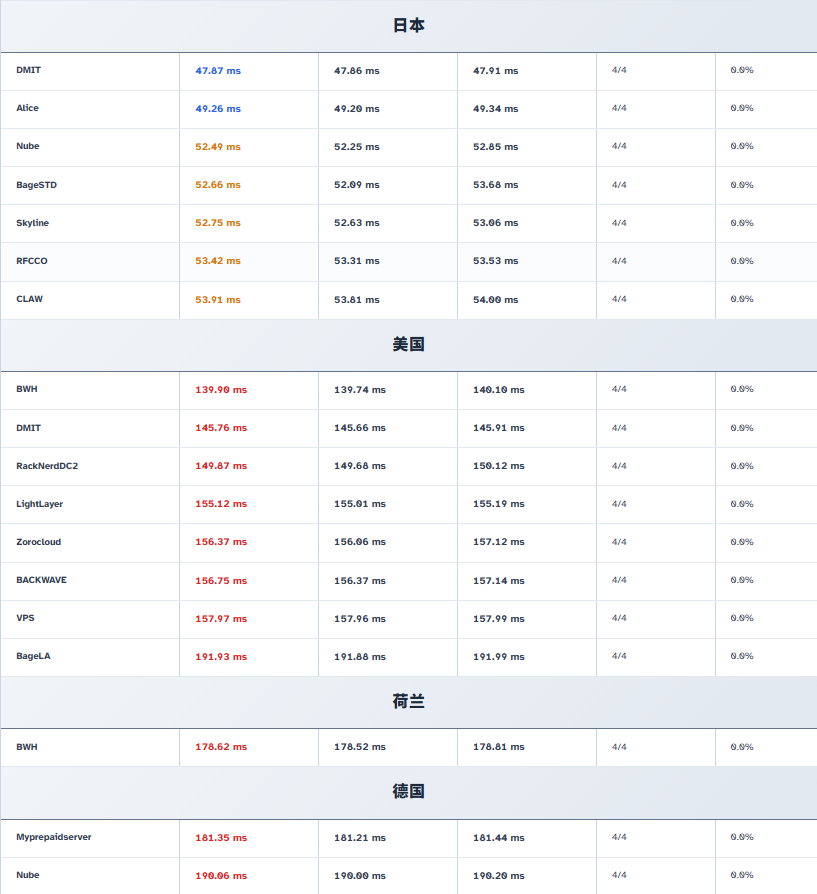Select the BACKWAVE server name
The image size is (817, 894).
click(41, 580)
